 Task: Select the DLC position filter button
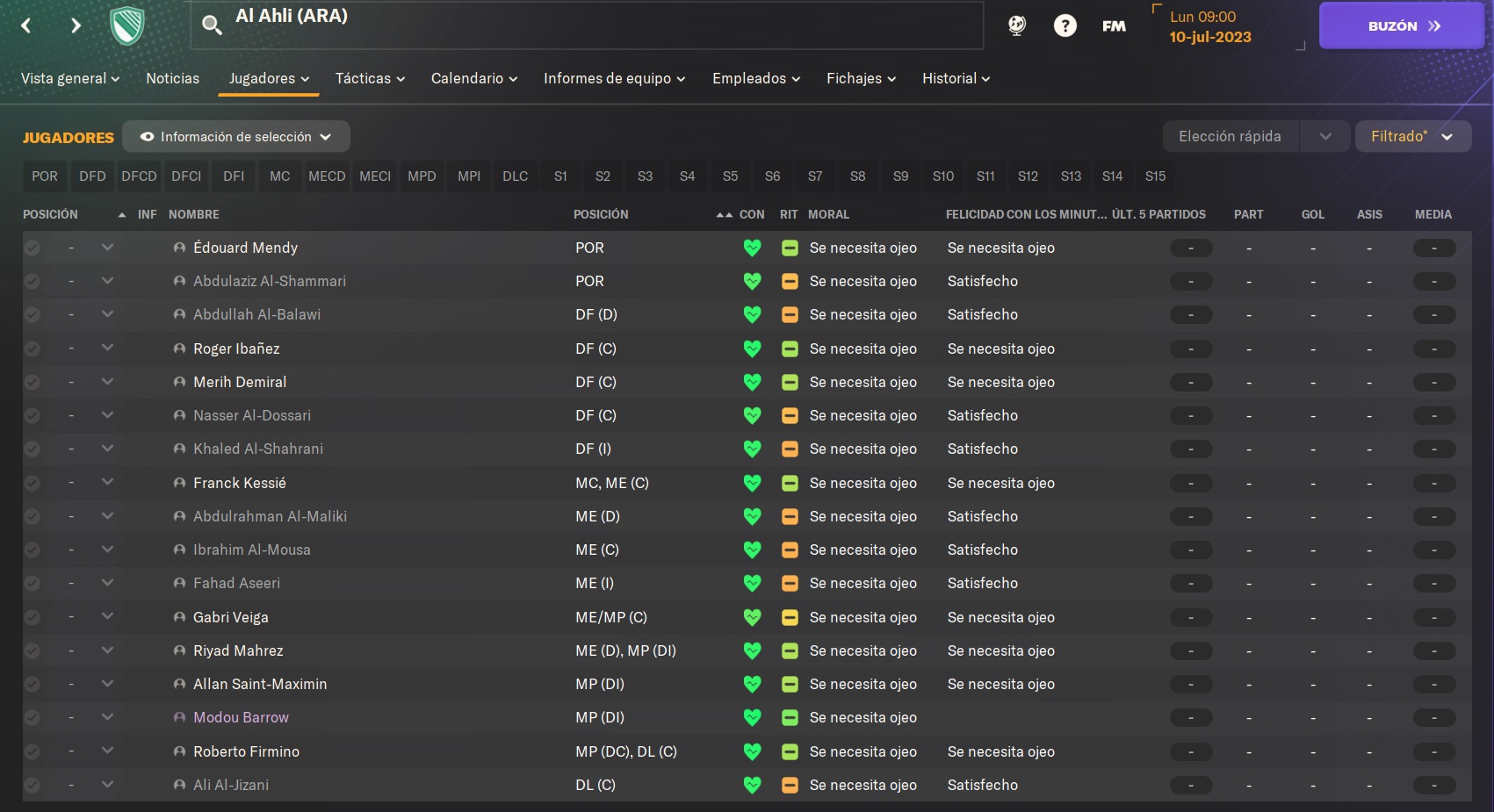tap(516, 176)
